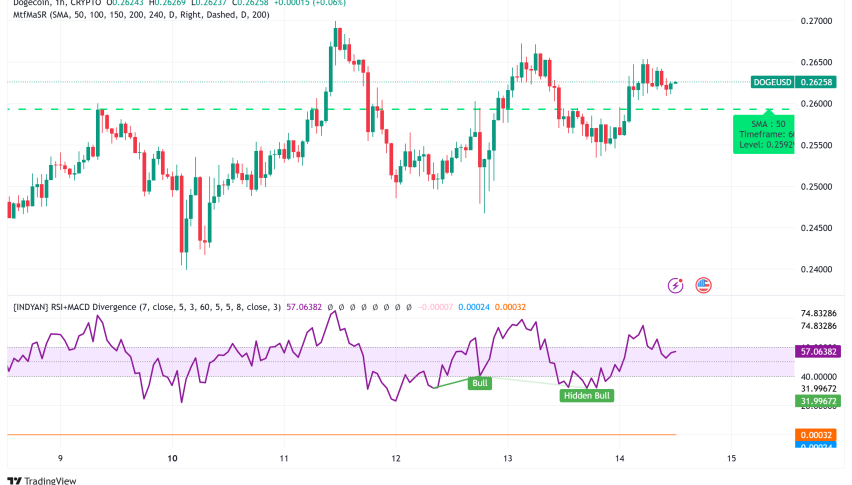Viewport: 852px width, 485px height.
Task: Click the 0.24500 price axis label
Action: tap(816, 228)
